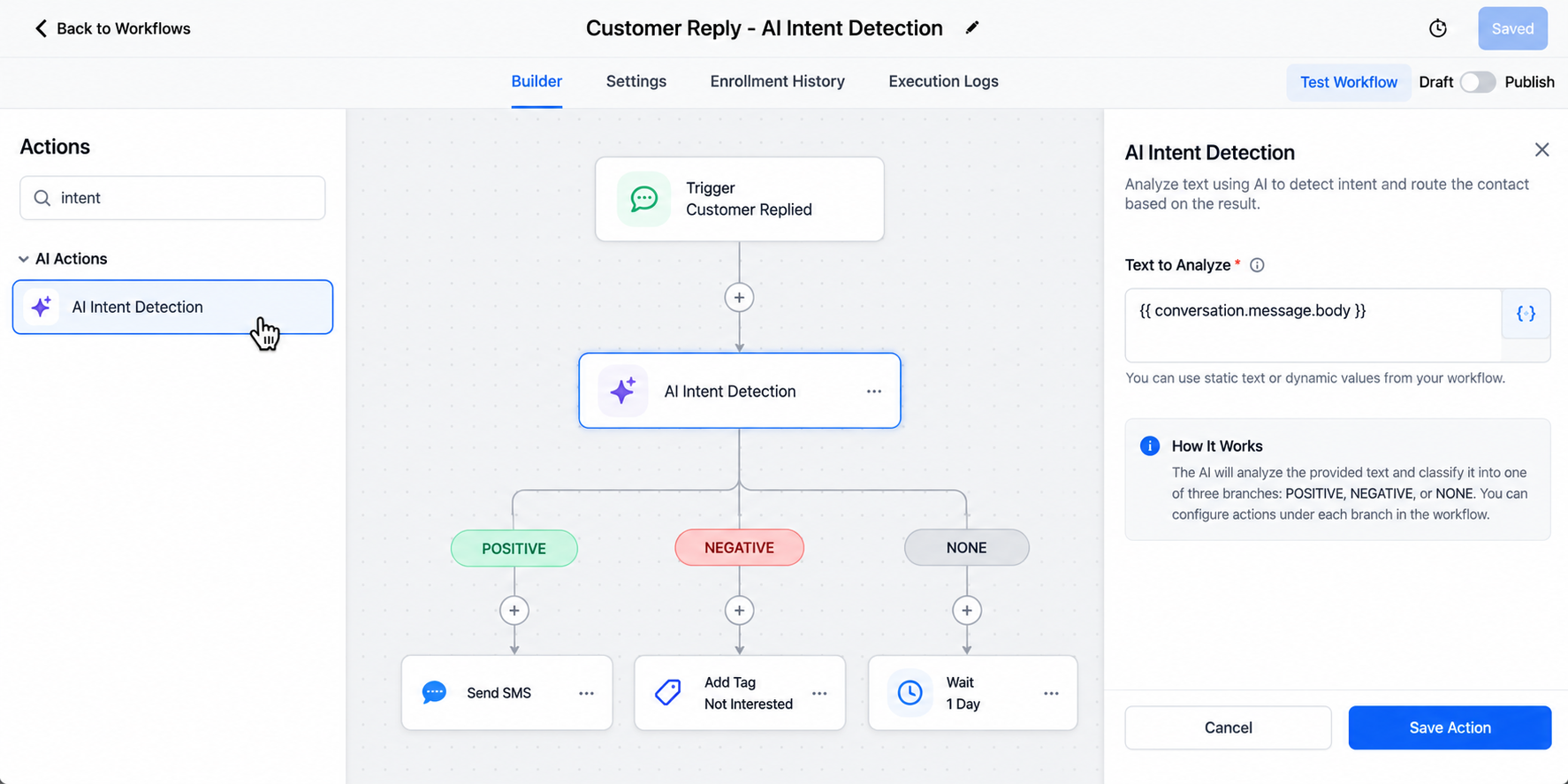1568x784 pixels.
Task: Open the Enrollment History tab
Action: [x=777, y=81]
